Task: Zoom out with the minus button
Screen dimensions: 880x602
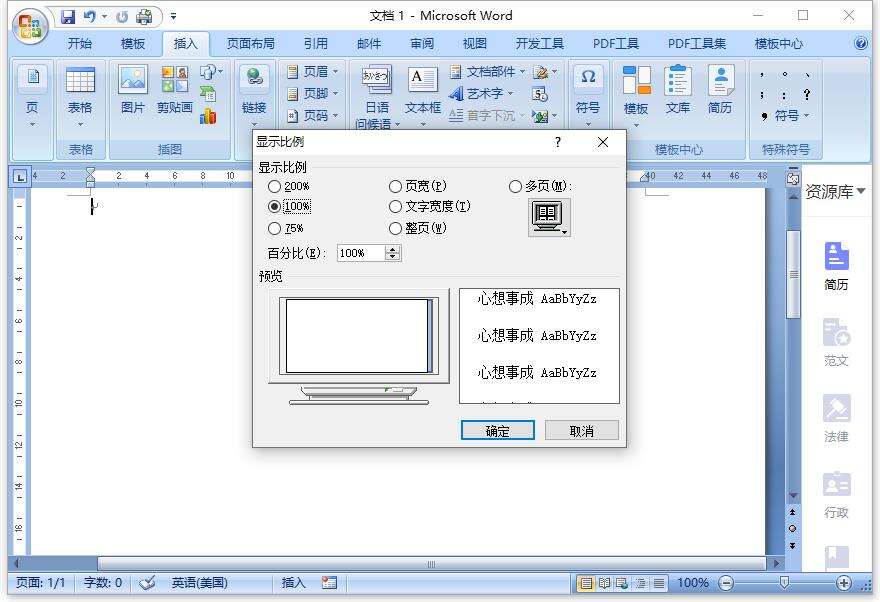Action: point(726,583)
